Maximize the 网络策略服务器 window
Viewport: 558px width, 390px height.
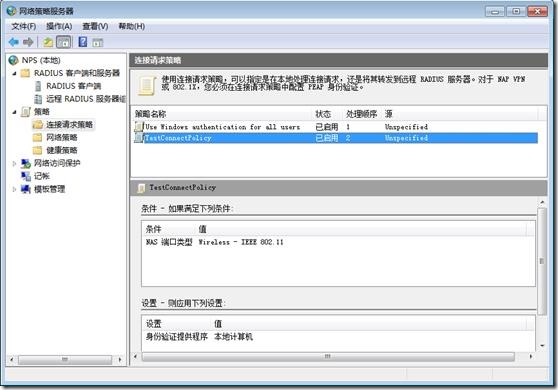516,11
